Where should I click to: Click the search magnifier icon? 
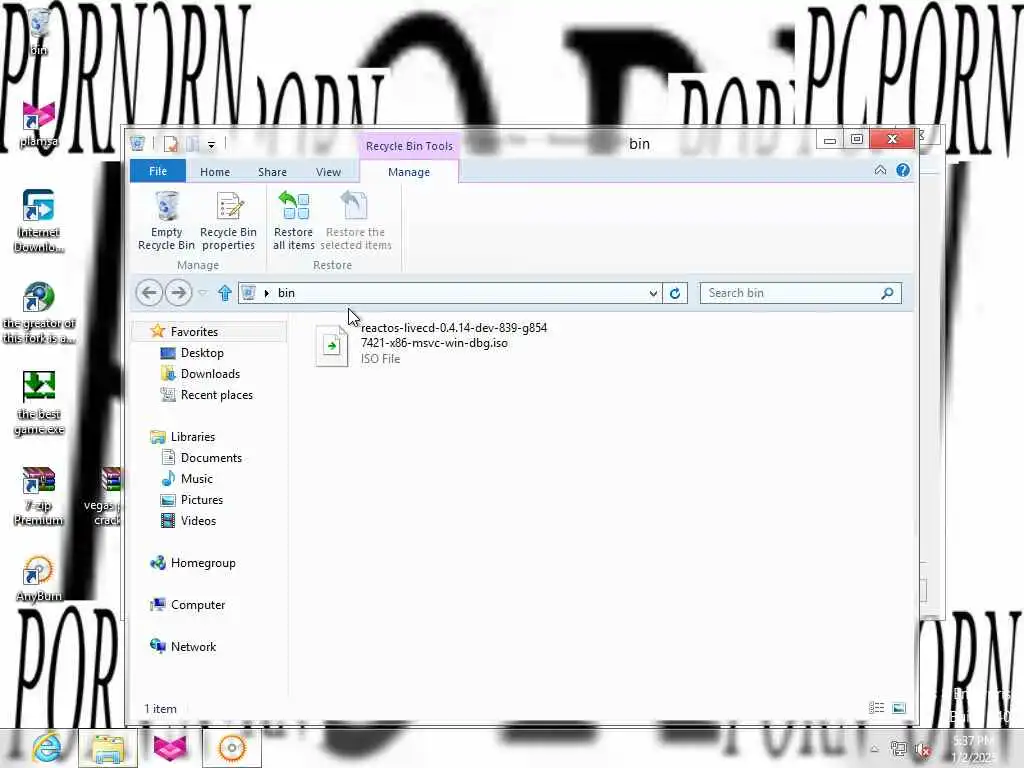click(x=887, y=293)
